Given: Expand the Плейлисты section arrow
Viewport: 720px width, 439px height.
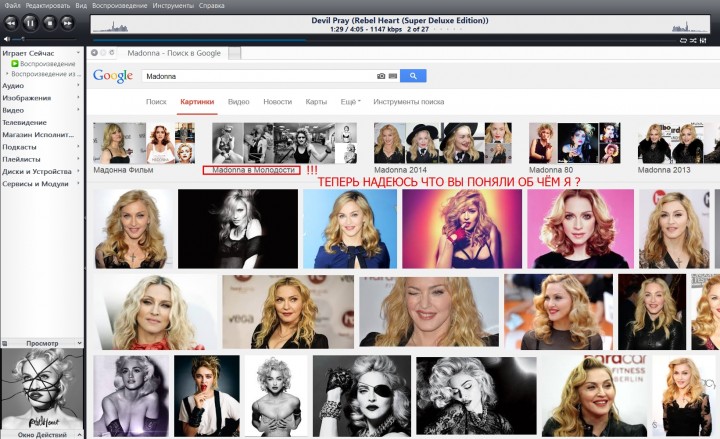Looking at the screenshot, I should pyautogui.click(x=79, y=159).
